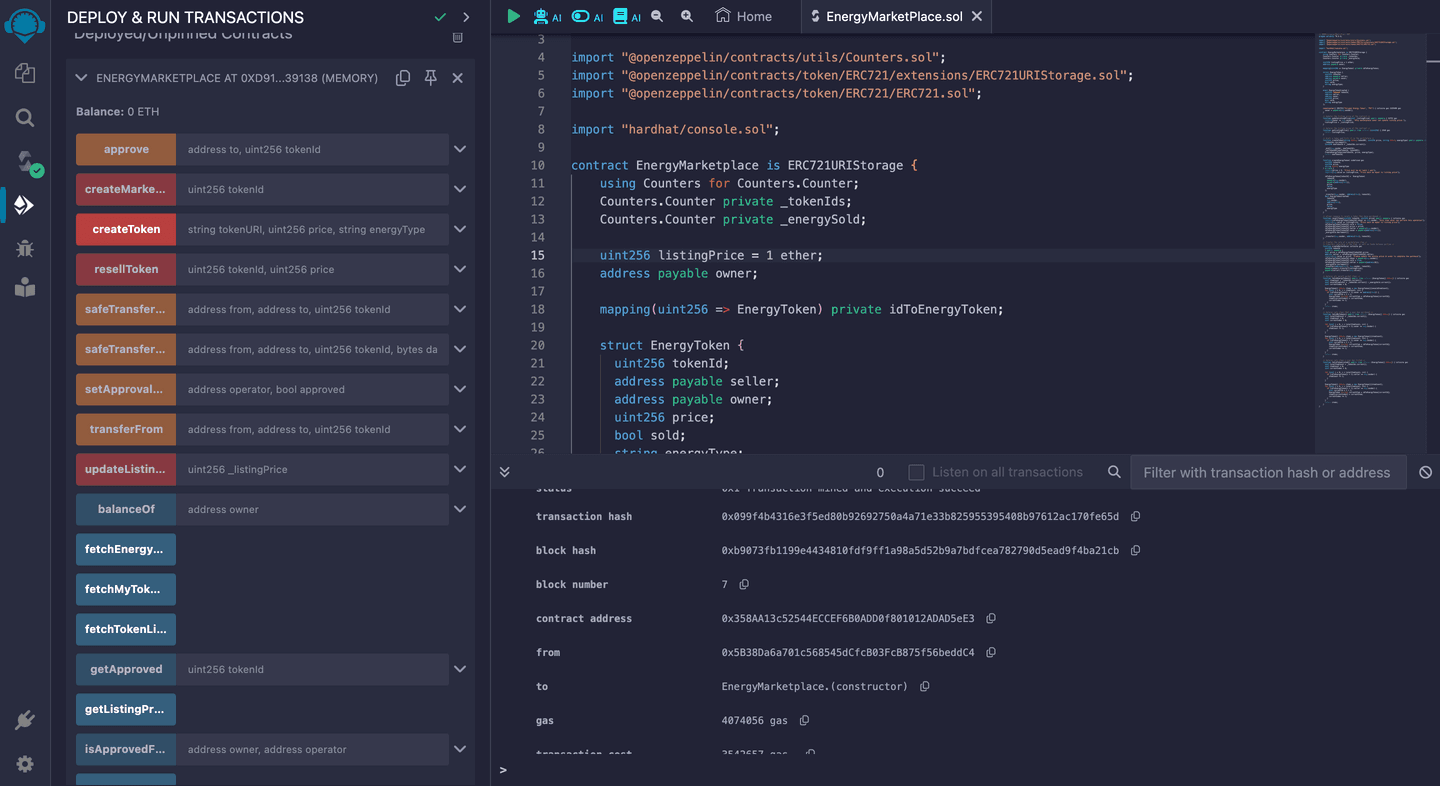
Task: Focus the transaction hash filter input
Action: pos(1267,472)
